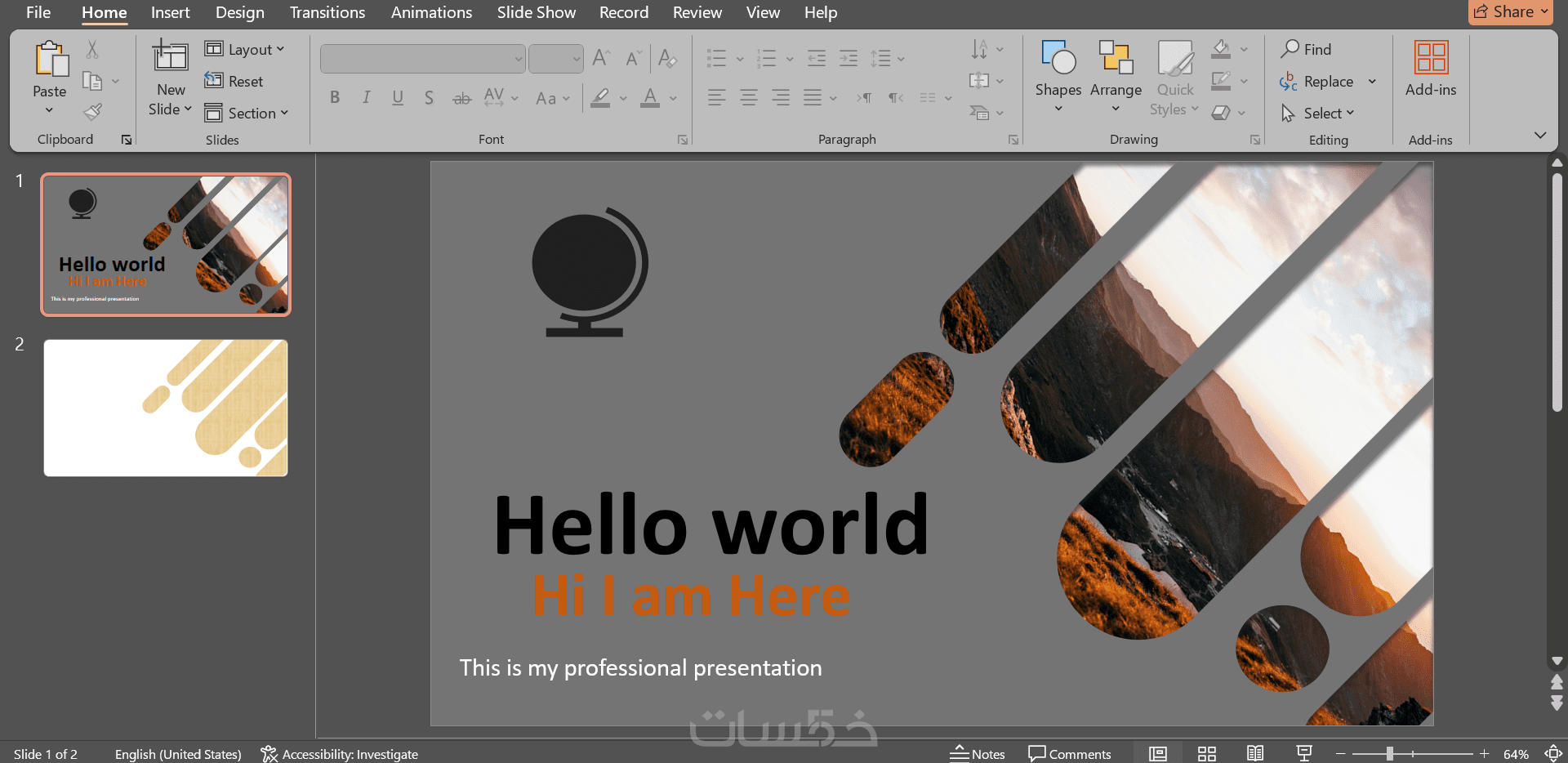The width and height of the screenshot is (1568, 763).
Task: Open the Design tab
Action: tap(240, 12)
